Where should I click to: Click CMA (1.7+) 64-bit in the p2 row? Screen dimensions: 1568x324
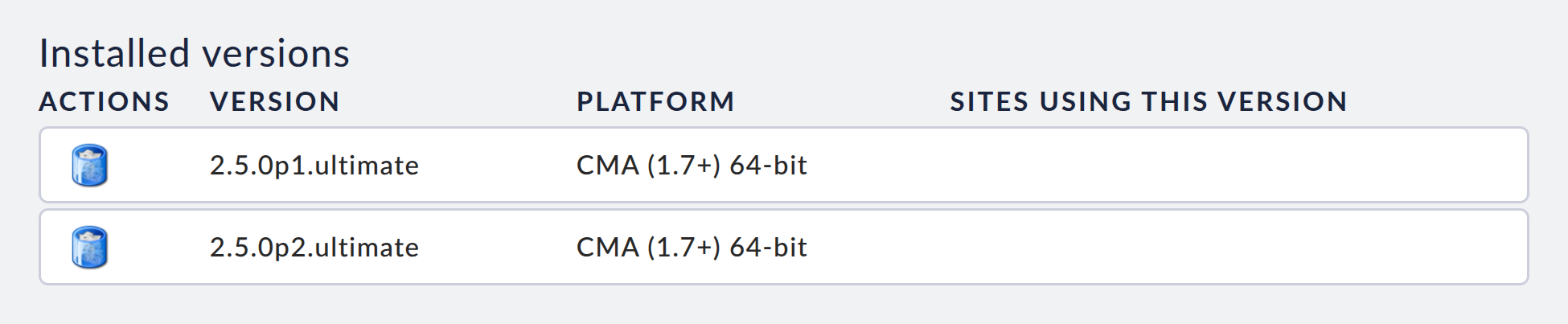pyautogui.click(x=692, y=248)
